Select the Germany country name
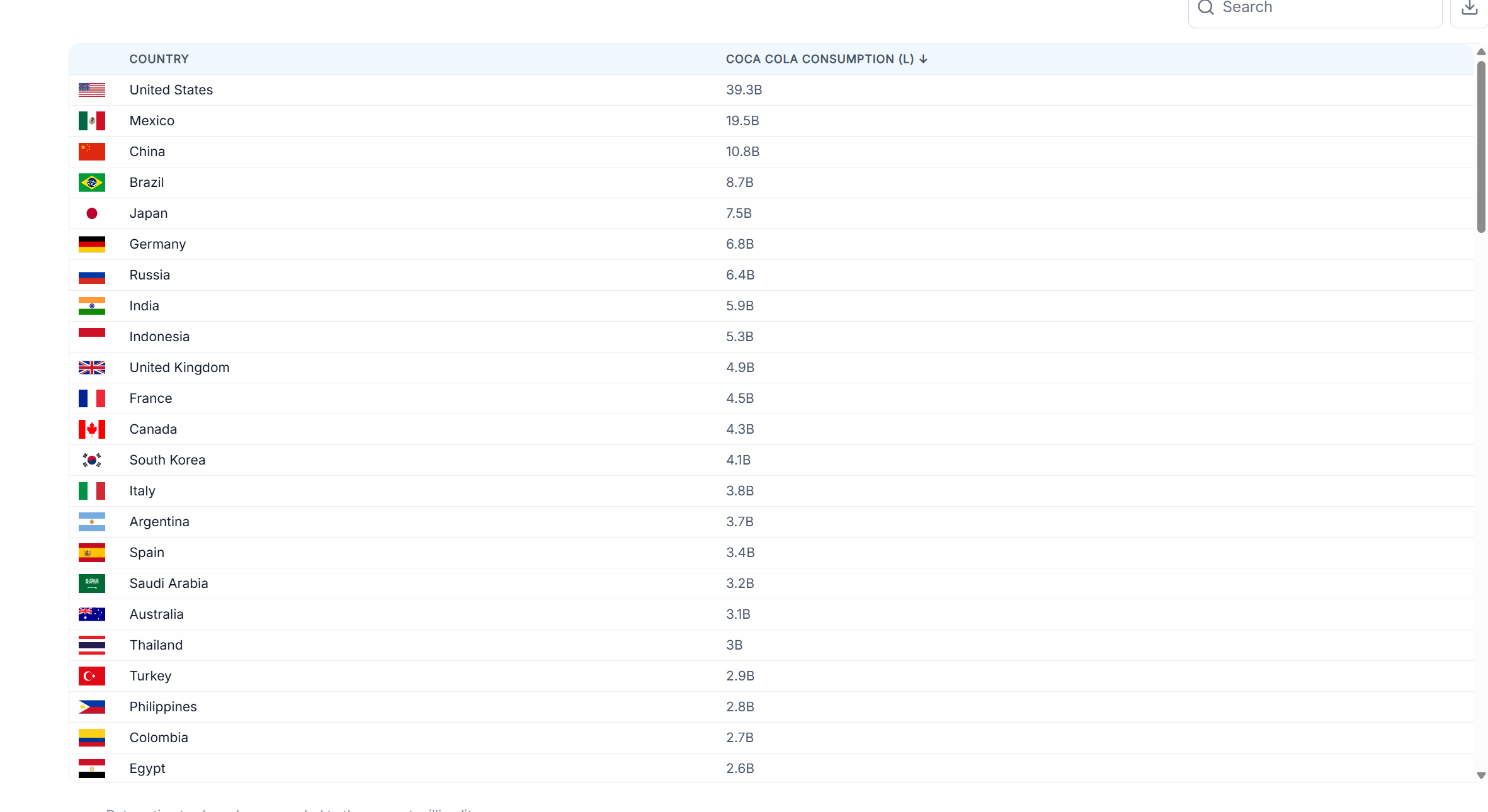The image size is (1488, 812). pyautogui.click(x=157, y=244)
